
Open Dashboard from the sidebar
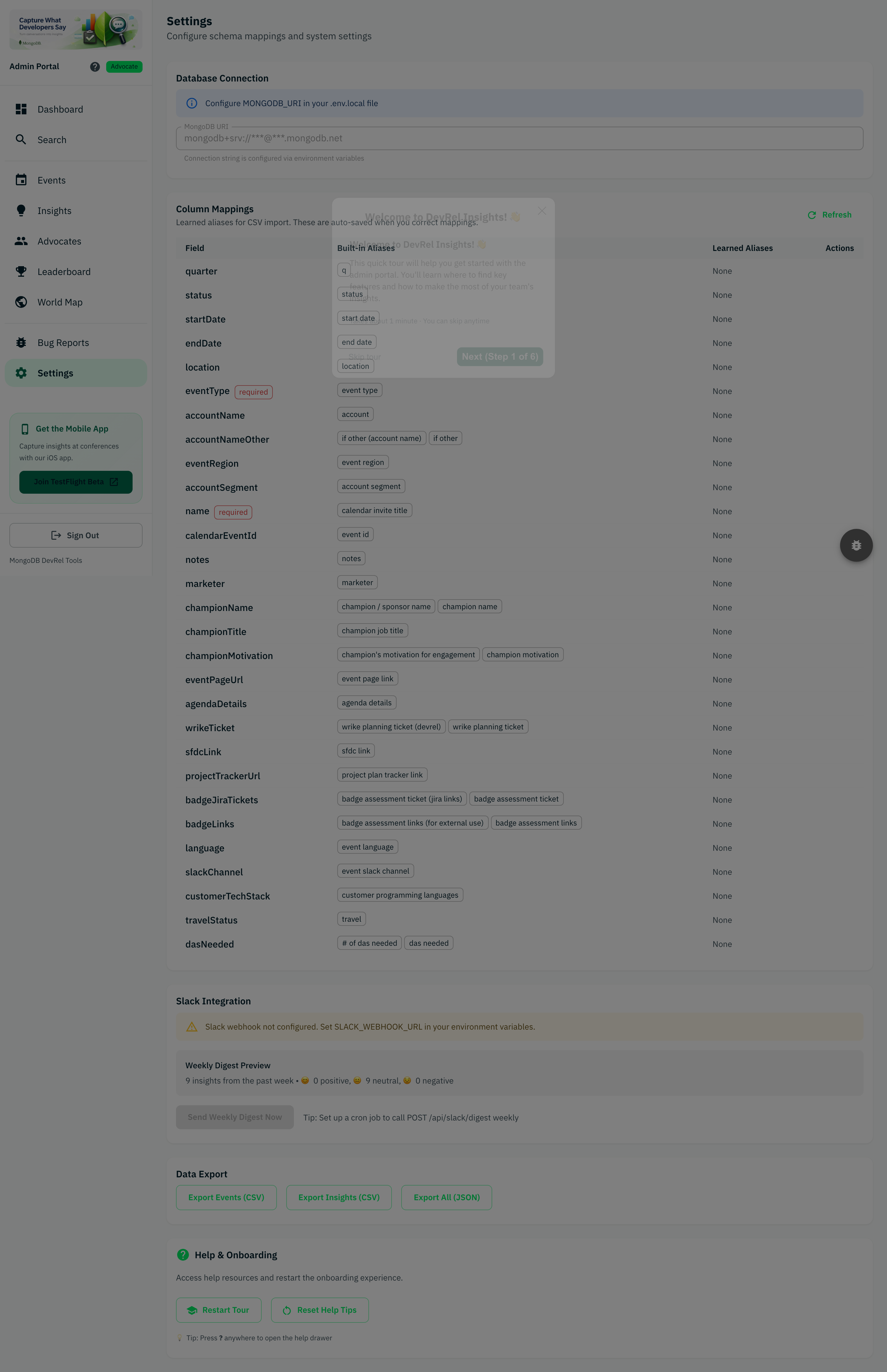pos(60,109)
